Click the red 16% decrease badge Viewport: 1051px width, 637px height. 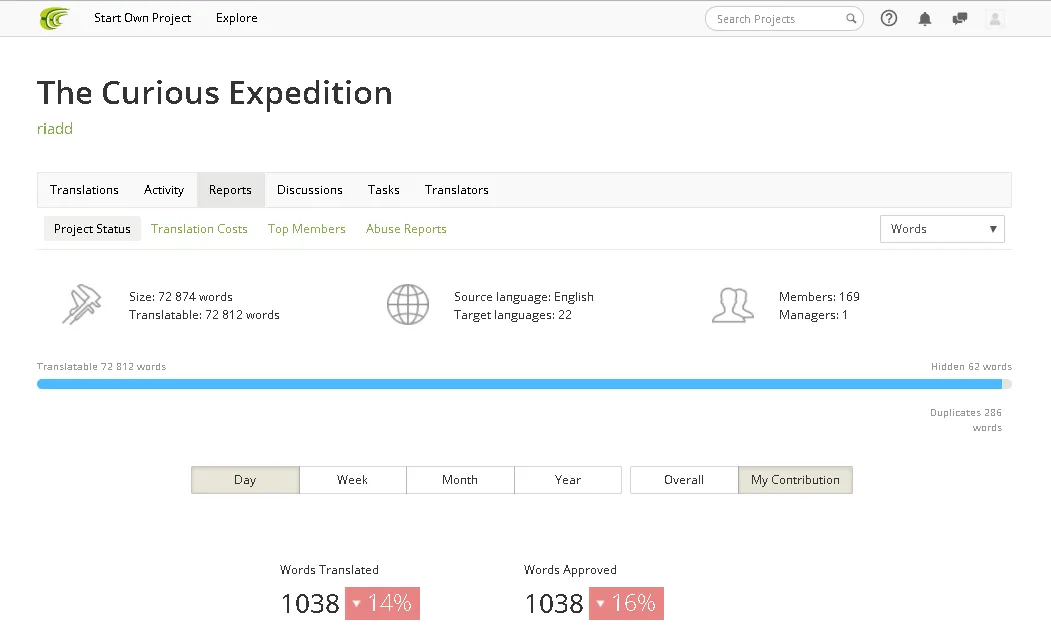click(x=626, y=603)
